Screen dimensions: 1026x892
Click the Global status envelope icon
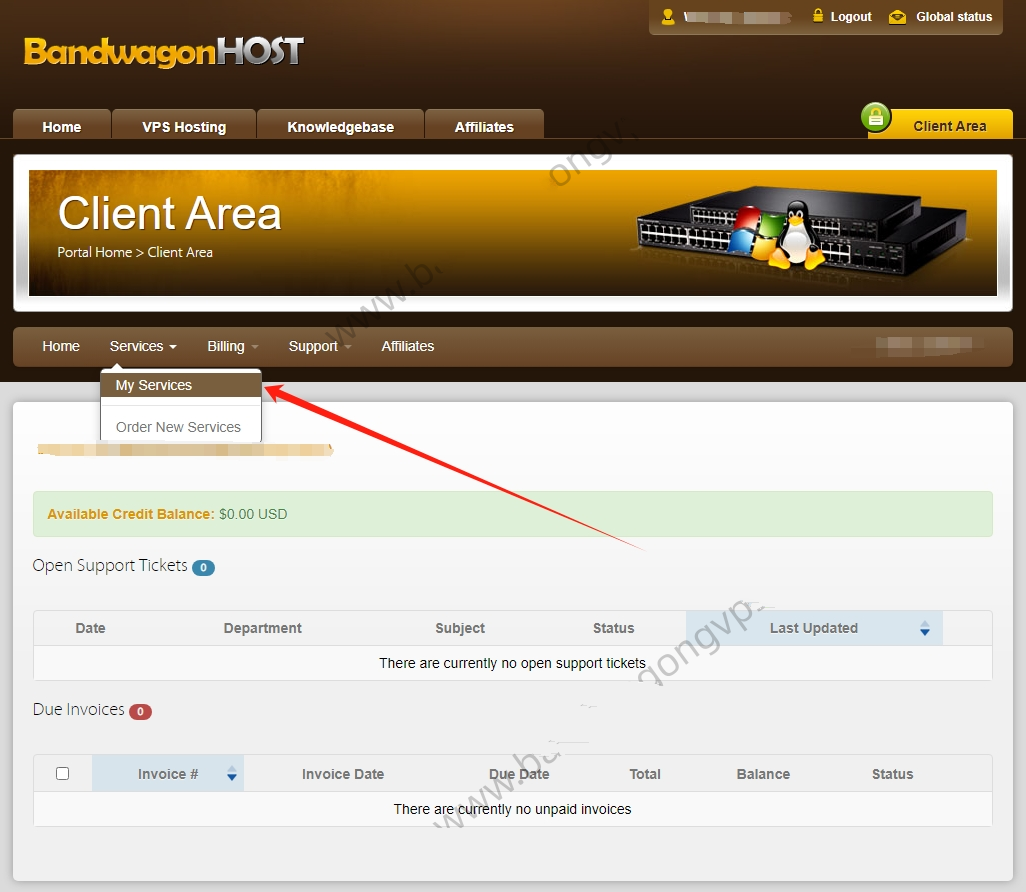(x=898, y=17)
